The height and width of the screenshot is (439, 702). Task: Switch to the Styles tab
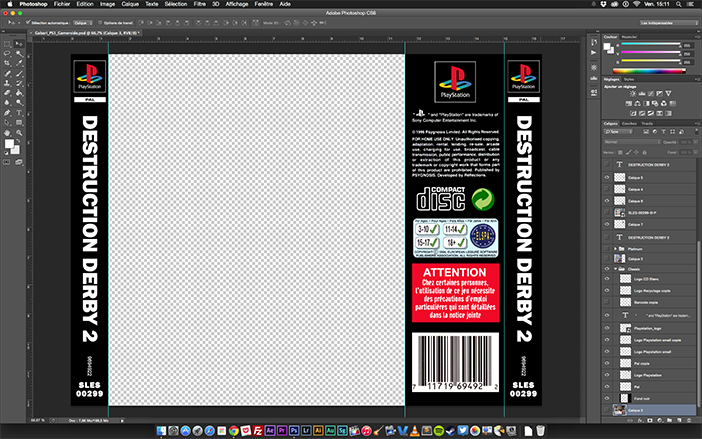coord(629,79)
